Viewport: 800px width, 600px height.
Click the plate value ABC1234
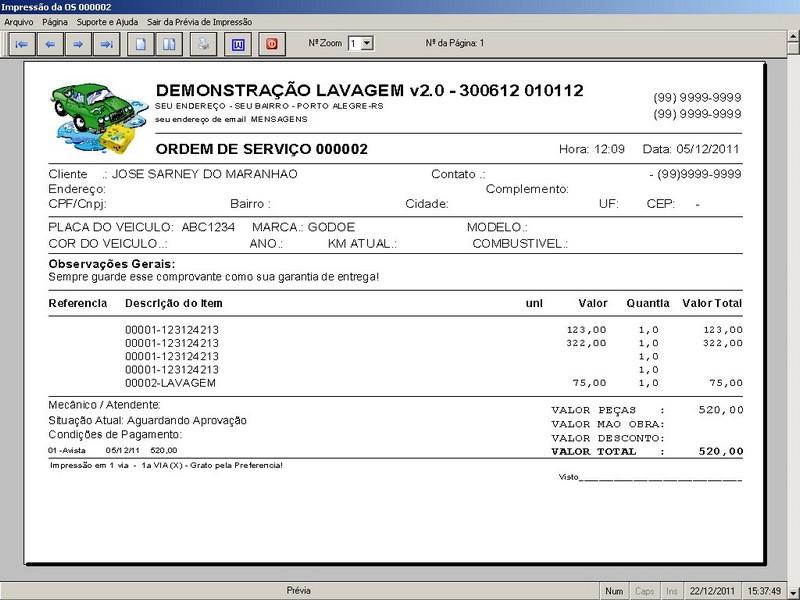click(208, 227)
